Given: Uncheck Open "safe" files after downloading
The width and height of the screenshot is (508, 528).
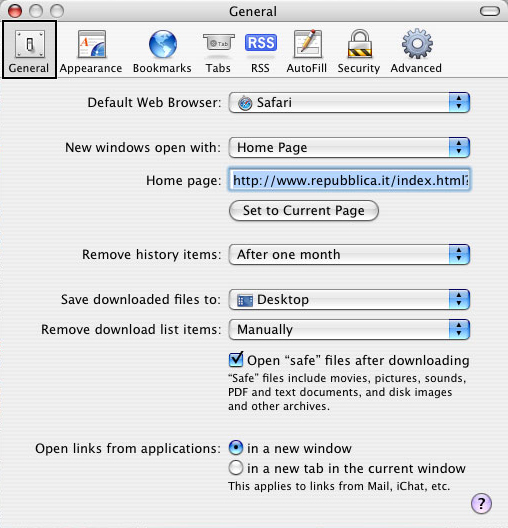Looking at the screenshot, I should point(236,360).
